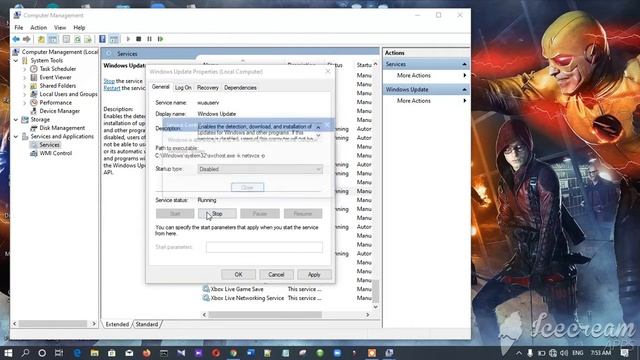640x360 pixels.
Task: Click the Start parameters input field
Action: point(264,247)
